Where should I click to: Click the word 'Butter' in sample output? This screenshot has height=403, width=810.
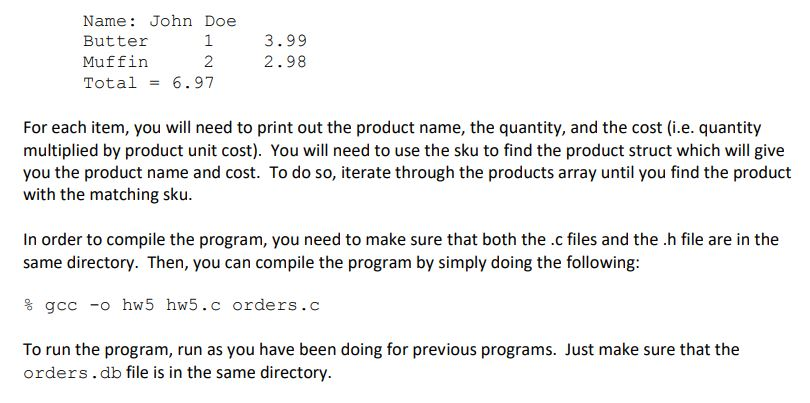(115, 41)
